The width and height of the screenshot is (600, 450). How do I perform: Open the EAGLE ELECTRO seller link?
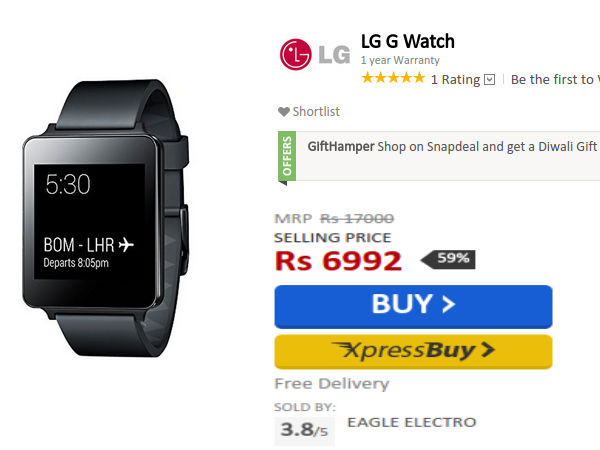(411, 422)
